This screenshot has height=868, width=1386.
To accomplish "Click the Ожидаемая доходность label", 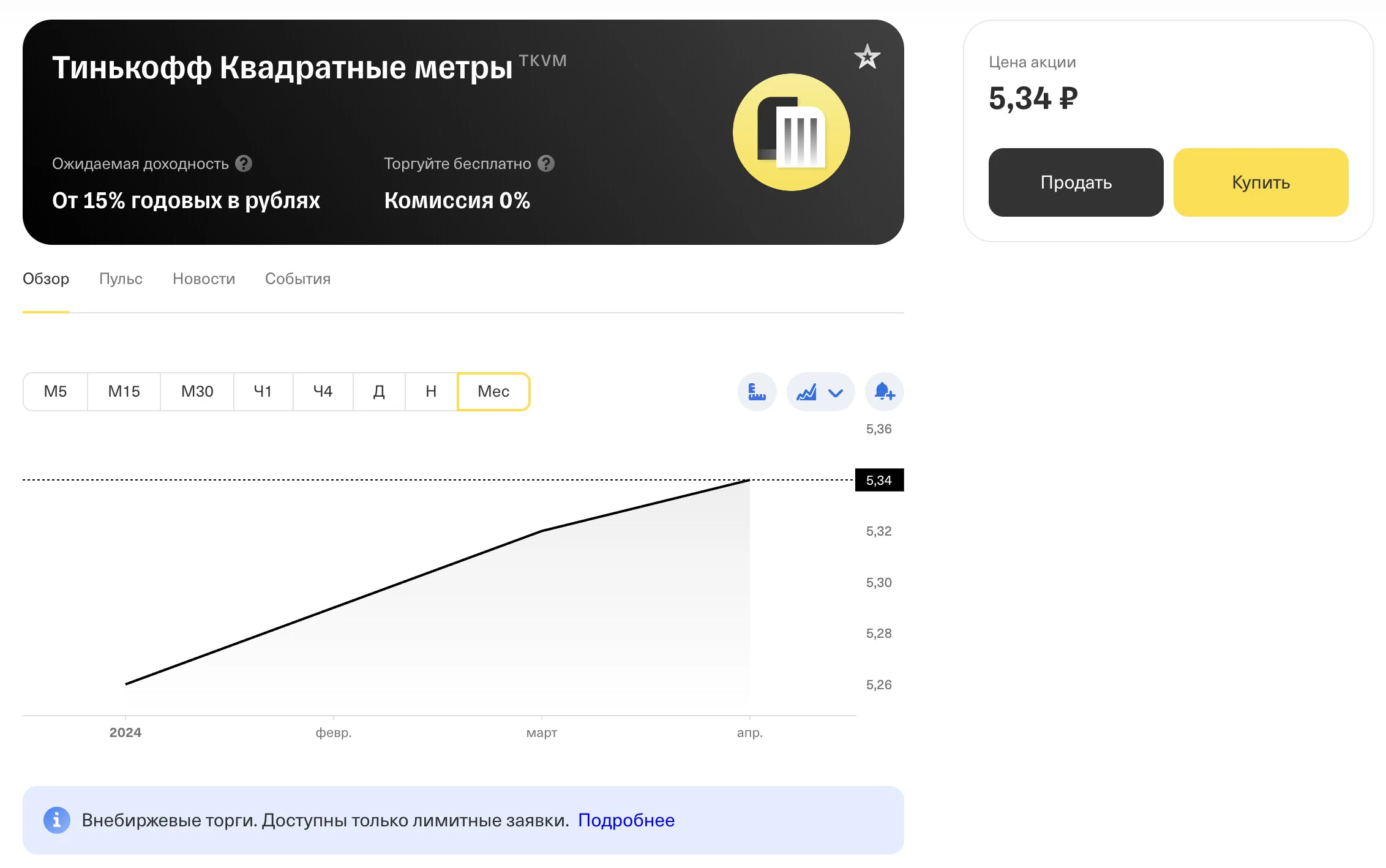I will tap(140, 164).
